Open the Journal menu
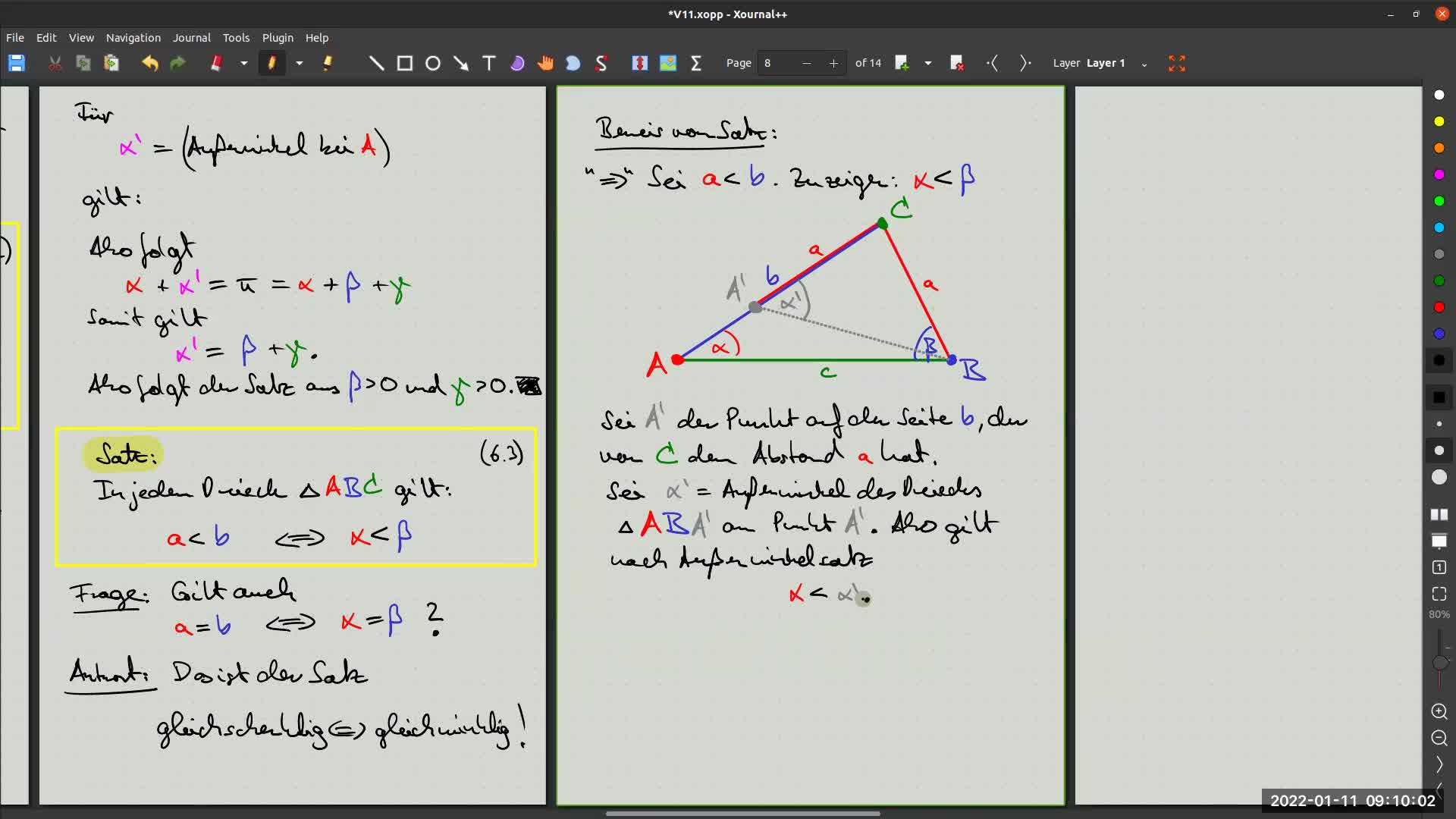The height and width of the screenshot is (819, 1456). 191,38
